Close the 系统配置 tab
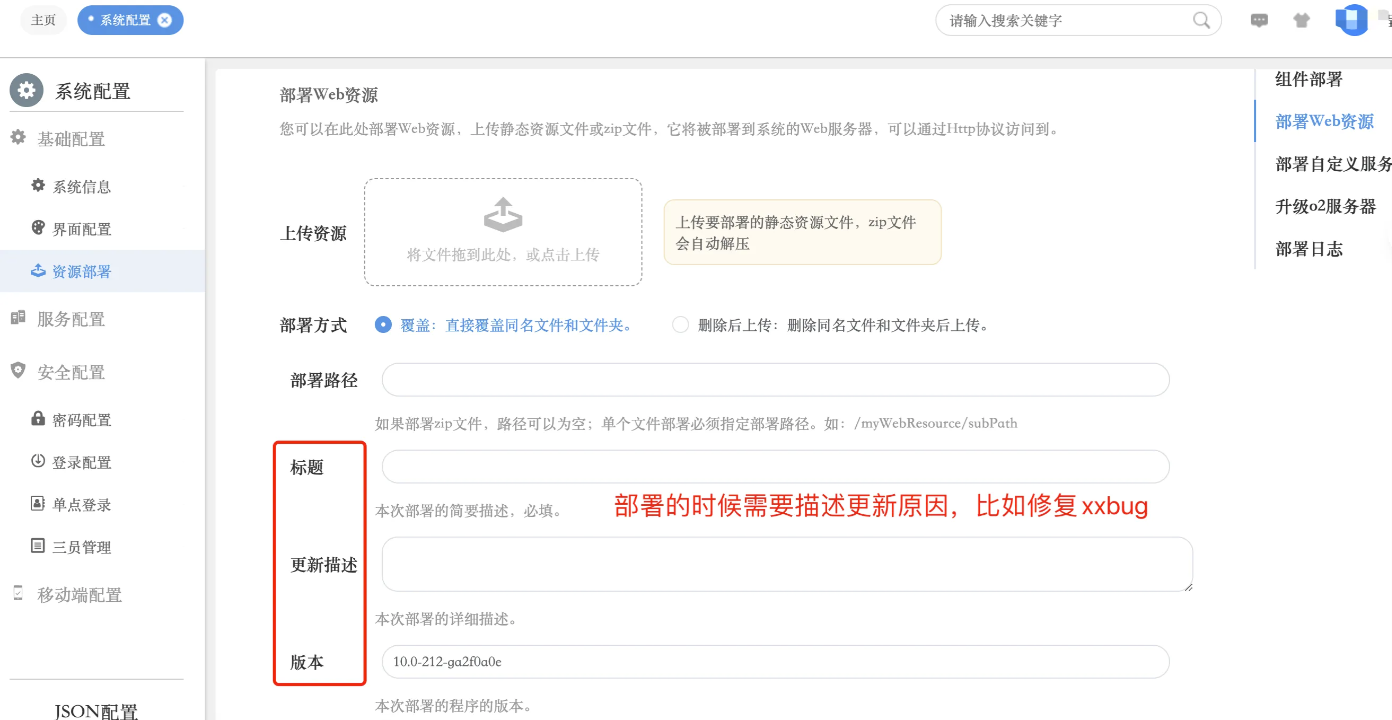 [165, 20]
